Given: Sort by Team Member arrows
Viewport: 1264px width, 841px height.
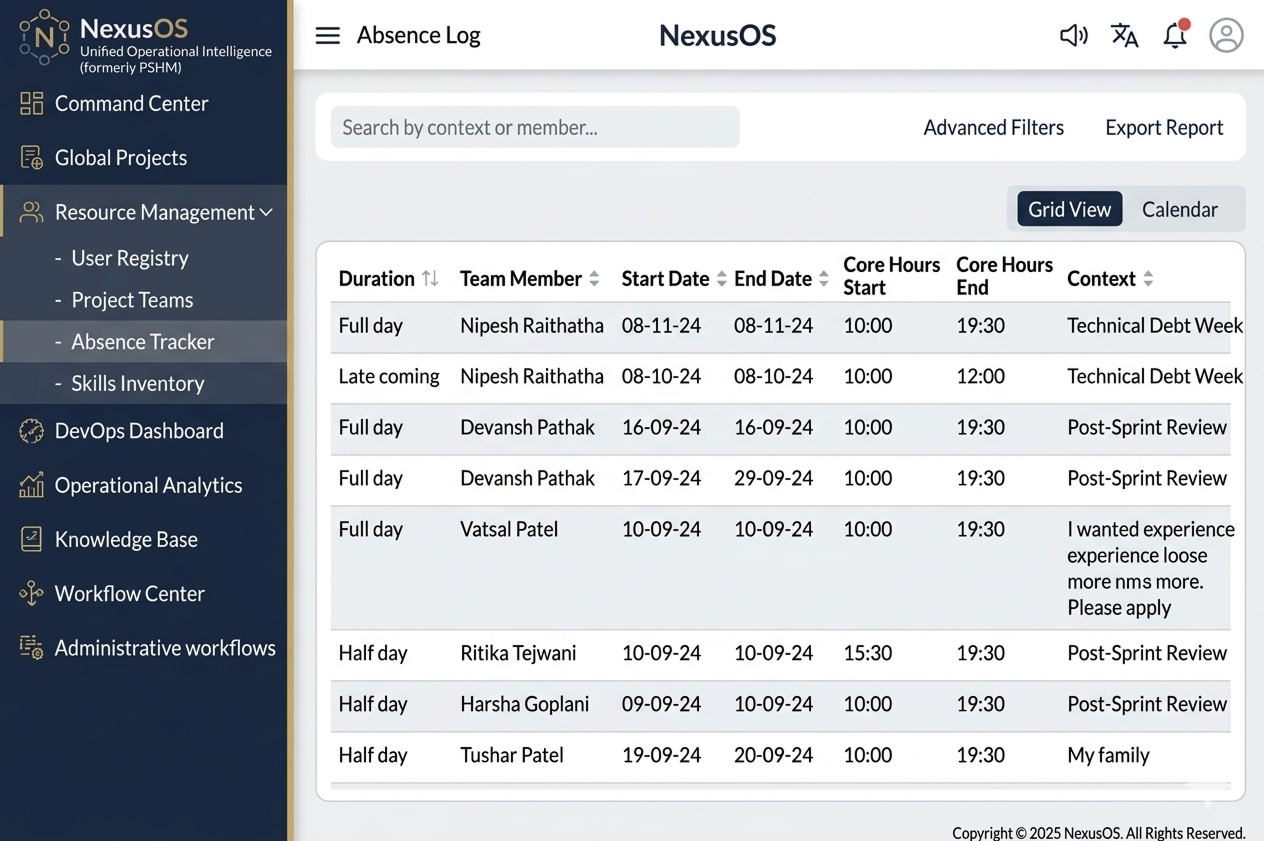Looking at the screenshot, I should point(594,279).
